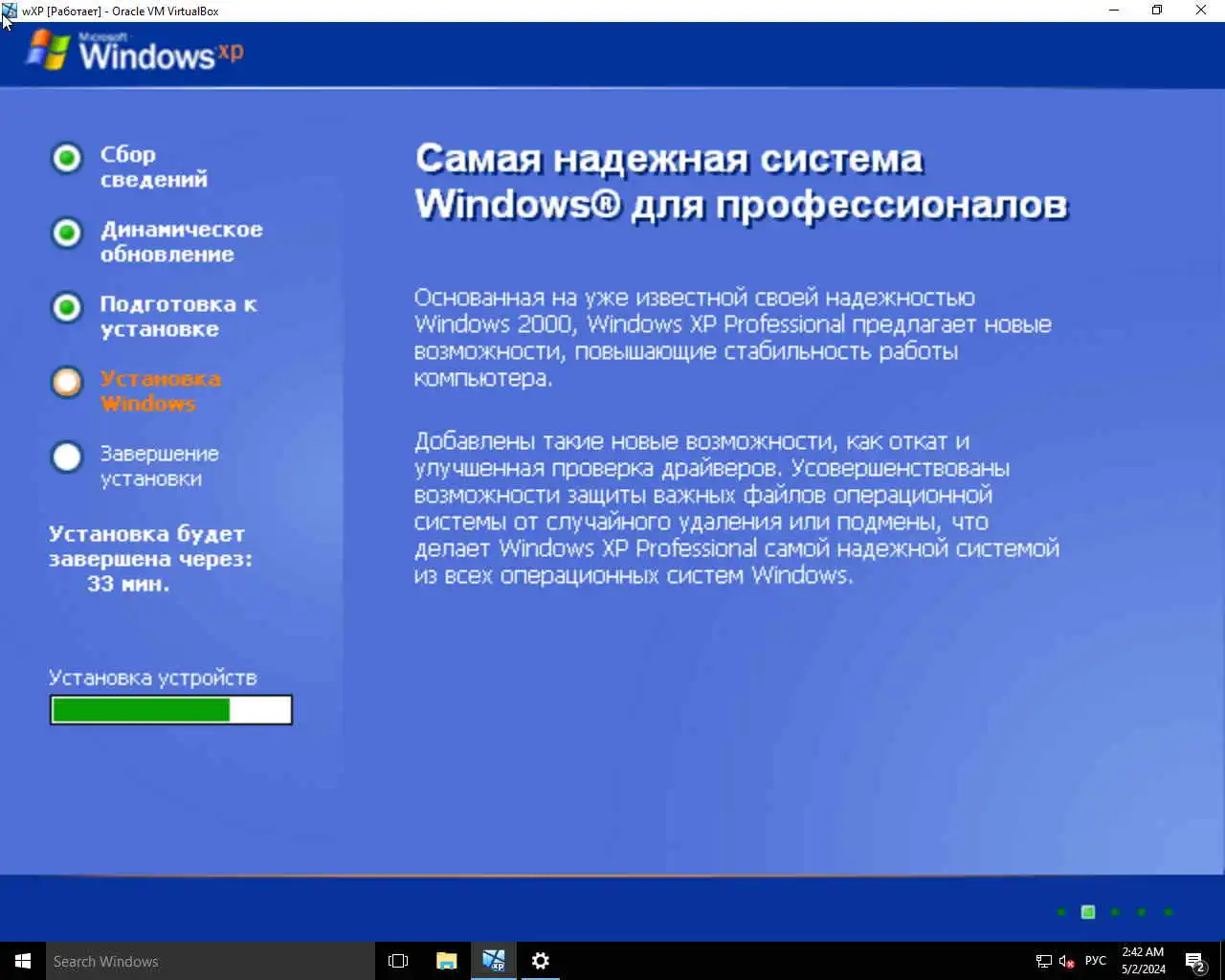Image resolution: width=1225 pixels, height=980 pixels.
Task: Open the clock showing 2:42 AM
Action: coord(1144,961)
